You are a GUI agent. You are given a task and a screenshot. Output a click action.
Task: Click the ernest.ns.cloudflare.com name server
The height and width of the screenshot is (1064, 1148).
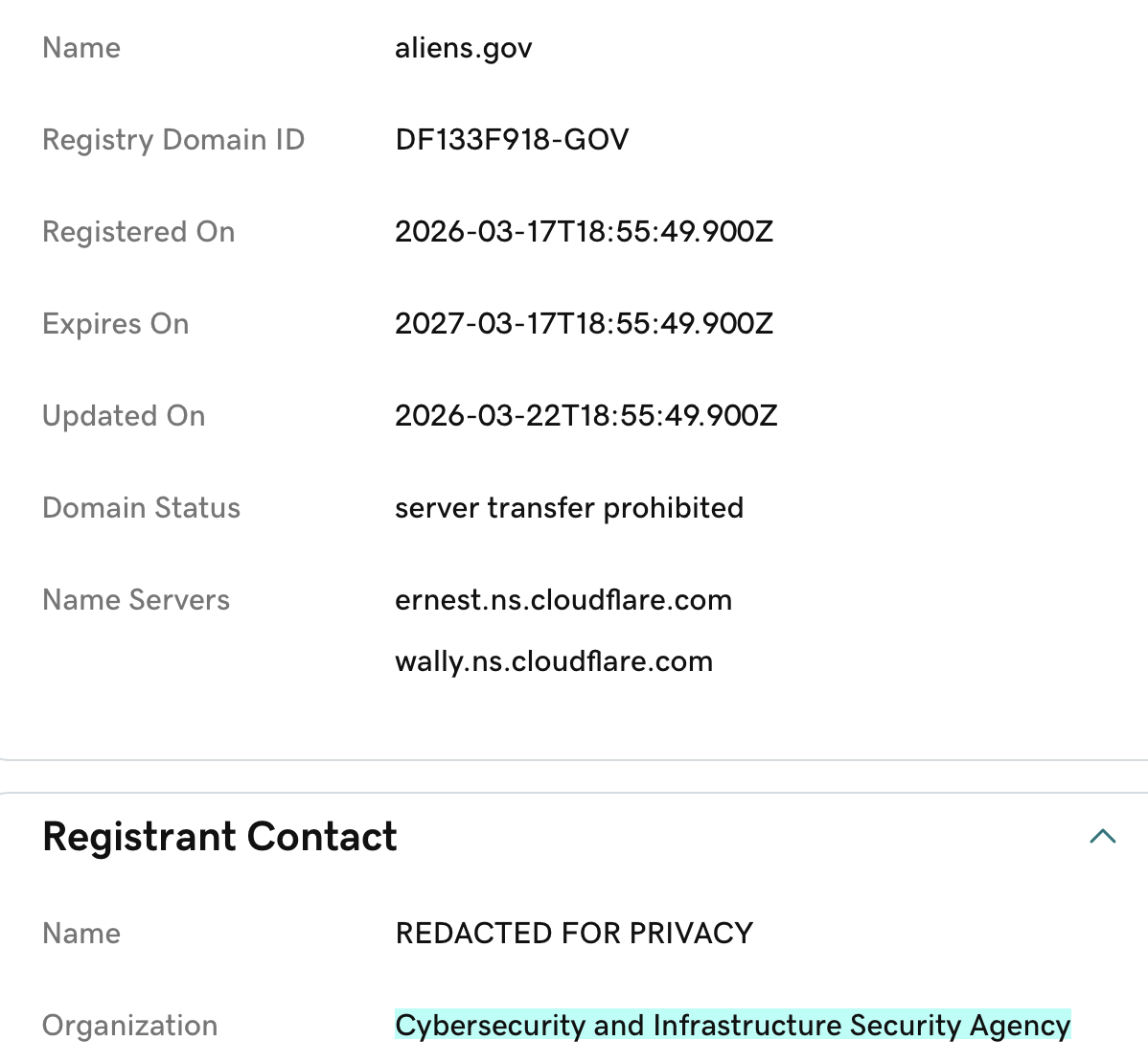(x=563, y=600)
